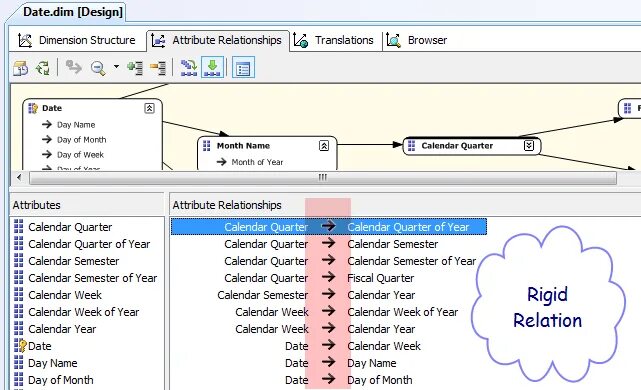Select Day of Month under the Date node
The image size is (641, 390).
81,140
